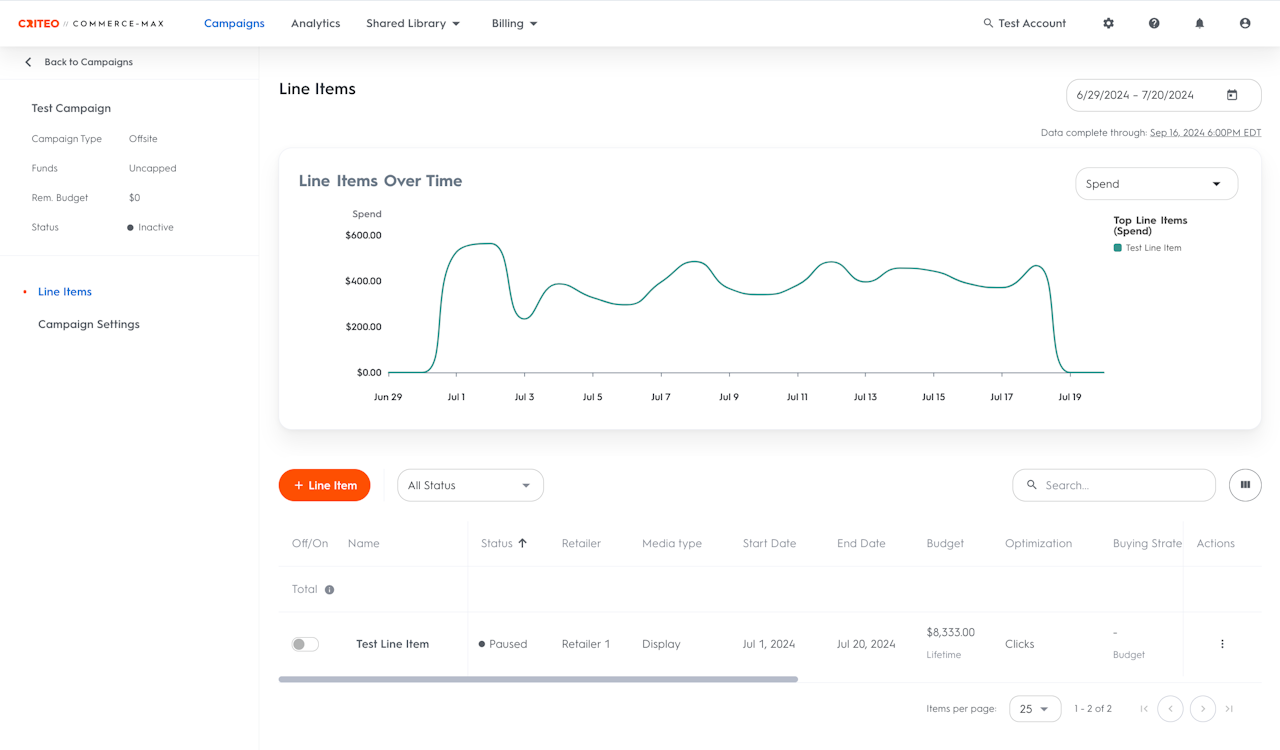Click the + Line Item button
1280x750 pixels.
click(x=324, y=485)
